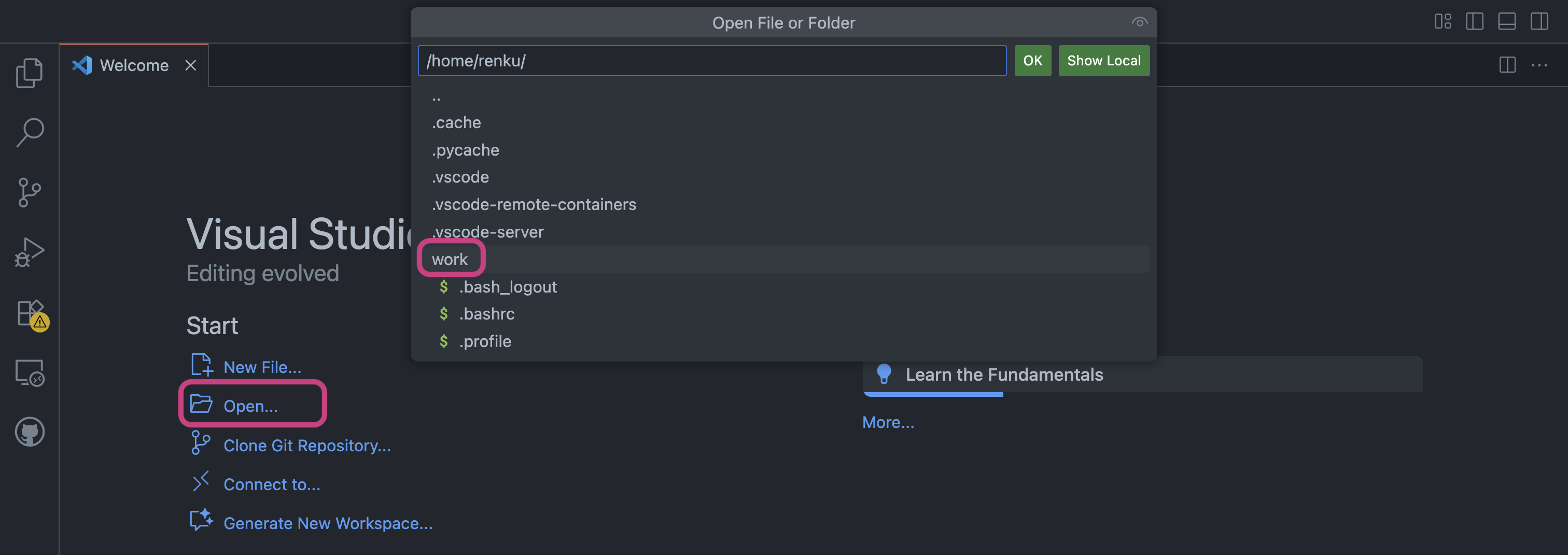Open the editor More Actions ellipsis
This screenshot has height=555, width=1568.
point(1539,65)
